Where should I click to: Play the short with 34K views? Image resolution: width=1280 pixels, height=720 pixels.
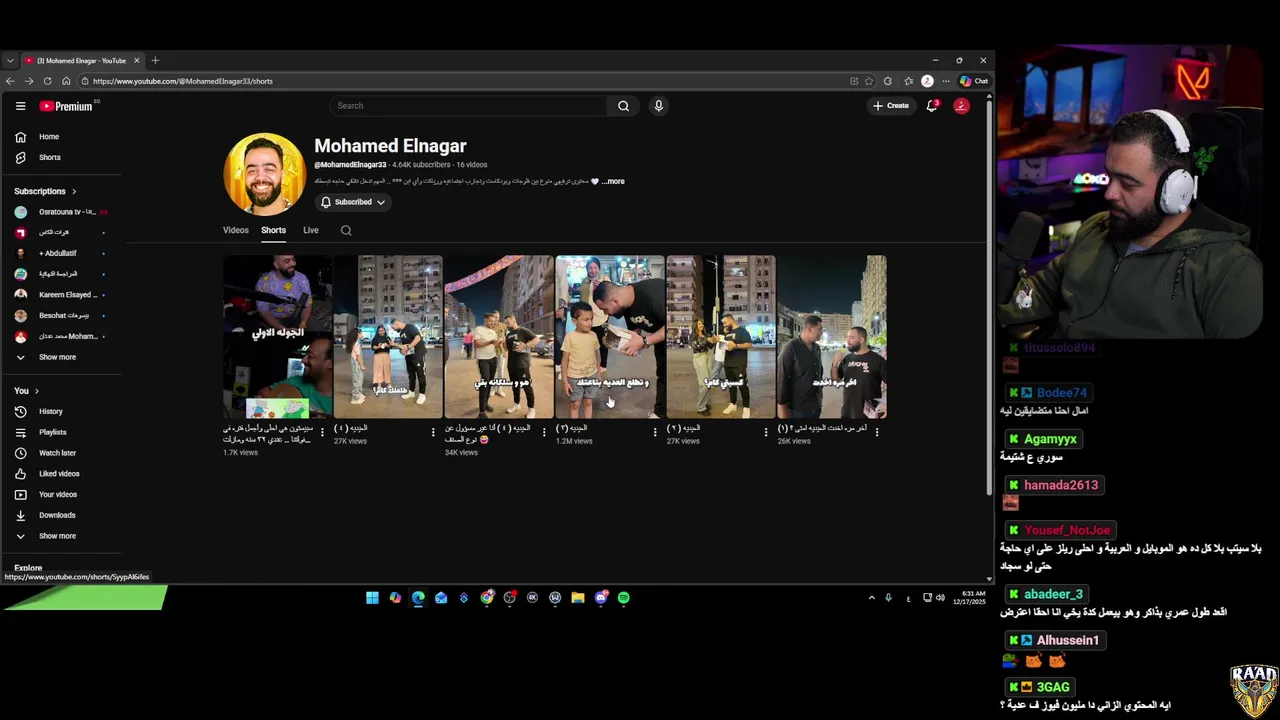(499, 337)
